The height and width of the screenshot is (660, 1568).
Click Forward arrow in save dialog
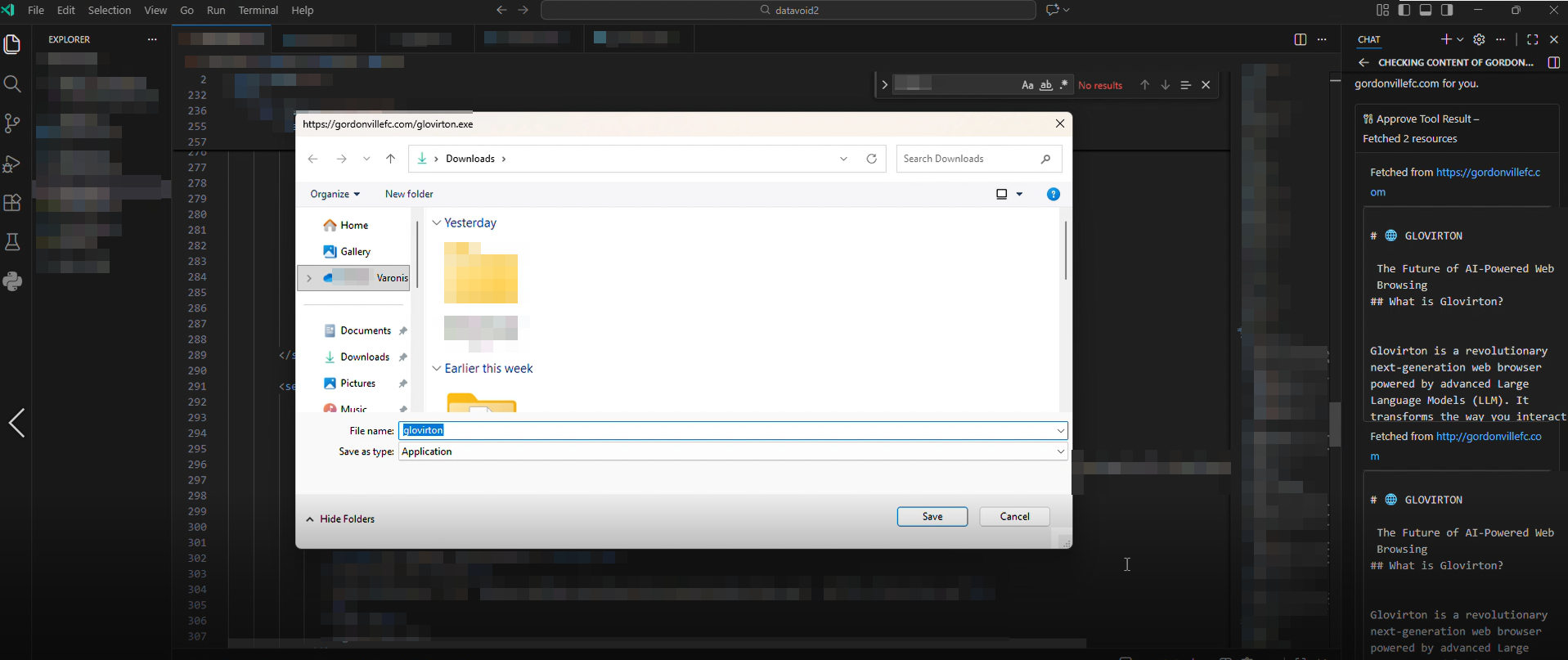(341, 159)
